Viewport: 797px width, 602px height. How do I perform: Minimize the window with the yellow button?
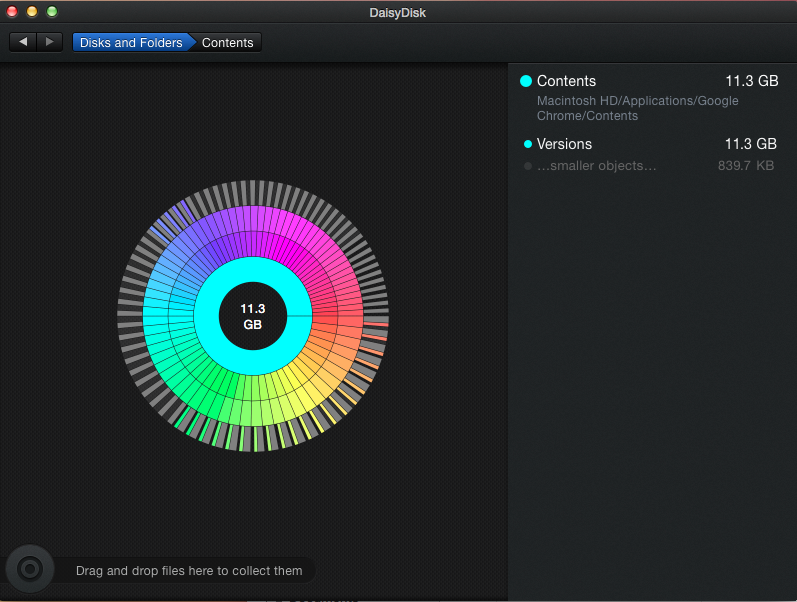[x=32, y=11]
